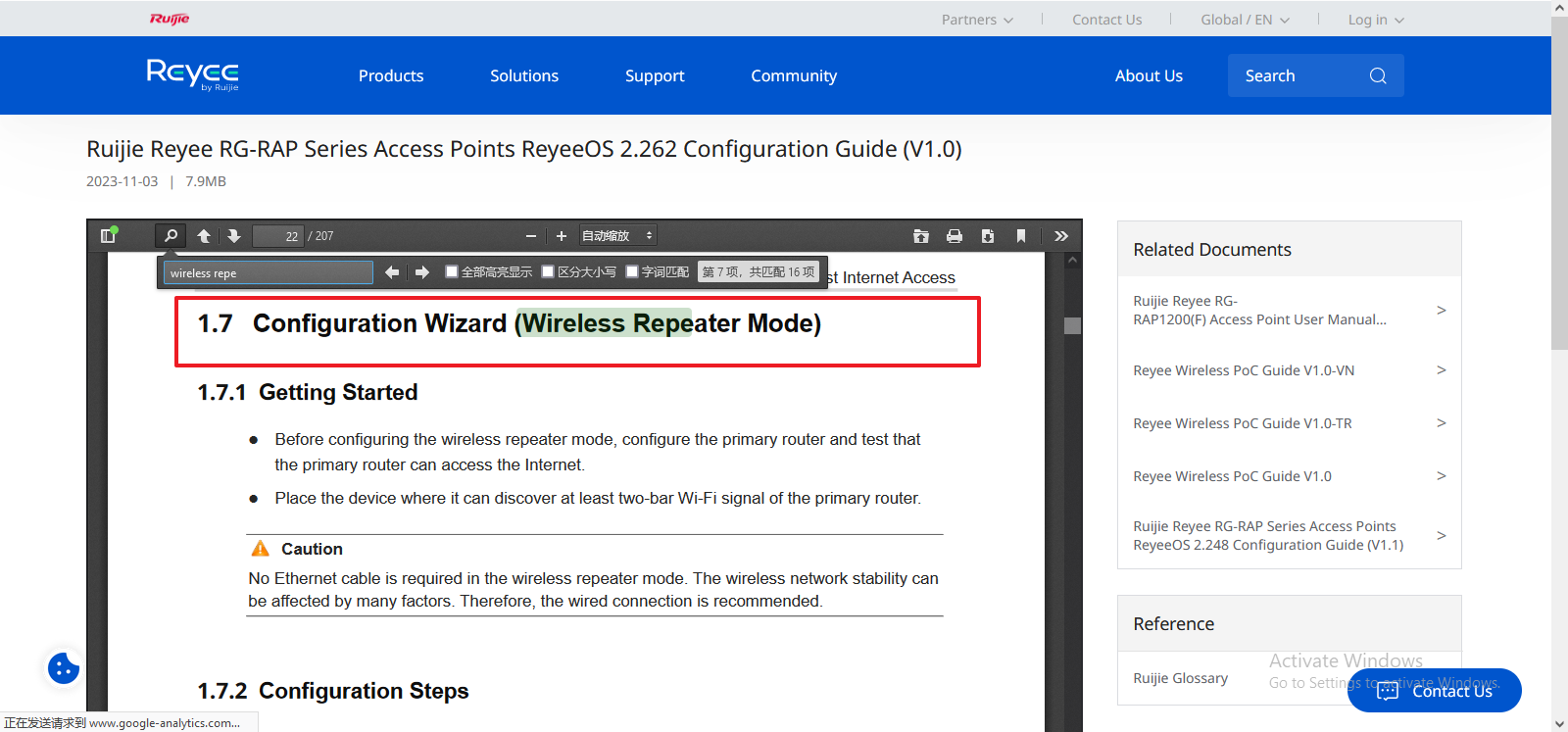The height and width of the screenshot is (732, 1568).
Task: Click the Reyee by Ruijie logo
Action: pos(193,74)
